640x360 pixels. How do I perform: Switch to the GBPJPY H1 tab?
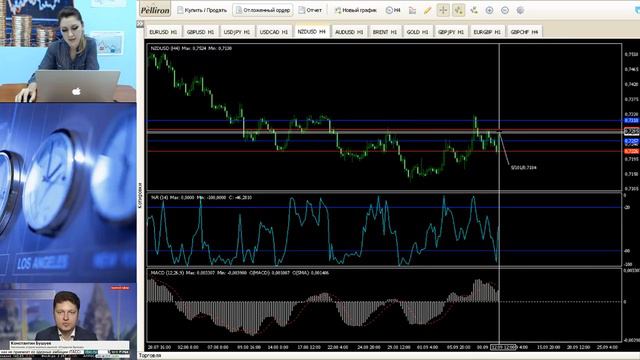pos(451,32)
